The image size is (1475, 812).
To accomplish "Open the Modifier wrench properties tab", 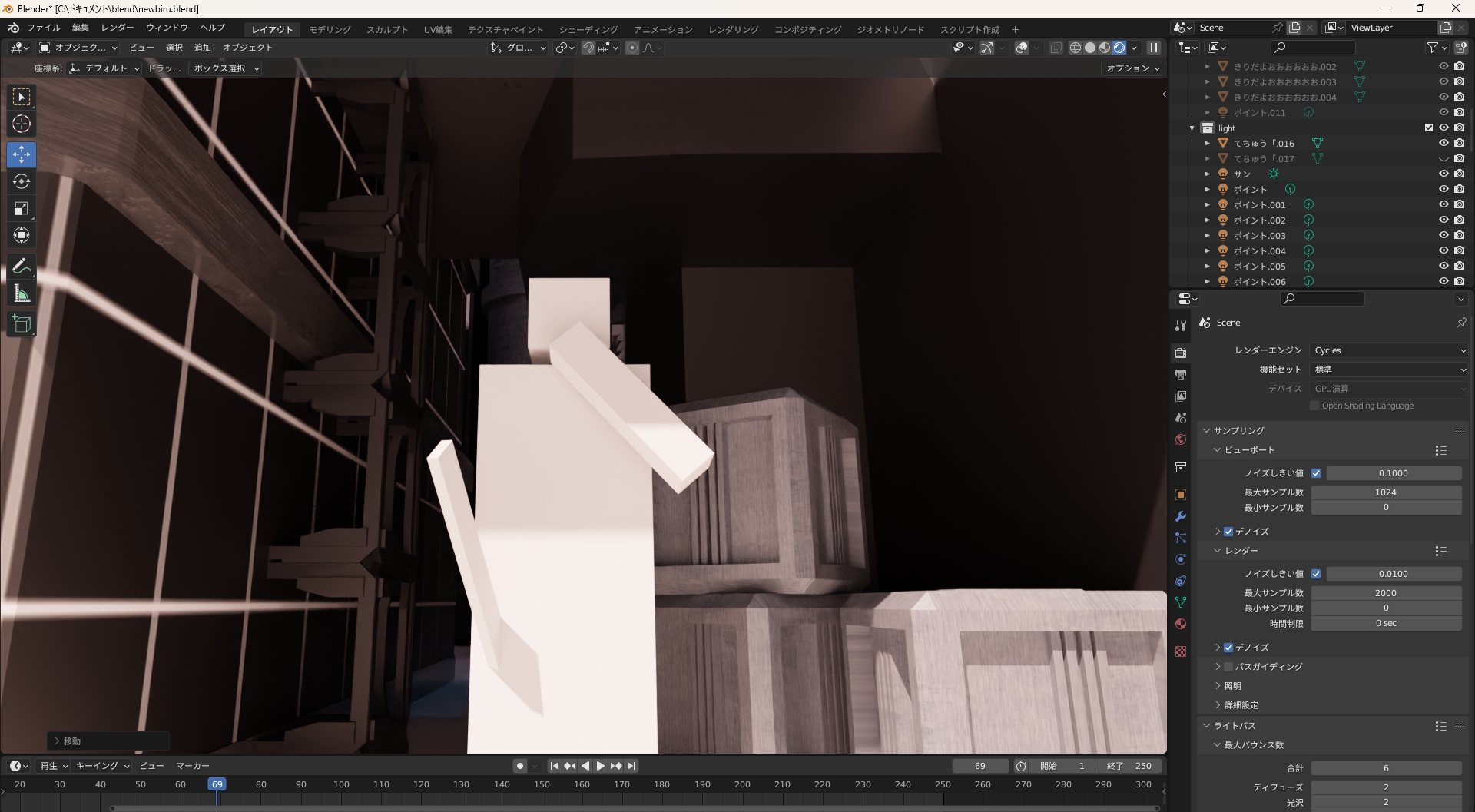I will pos(1181,516).
